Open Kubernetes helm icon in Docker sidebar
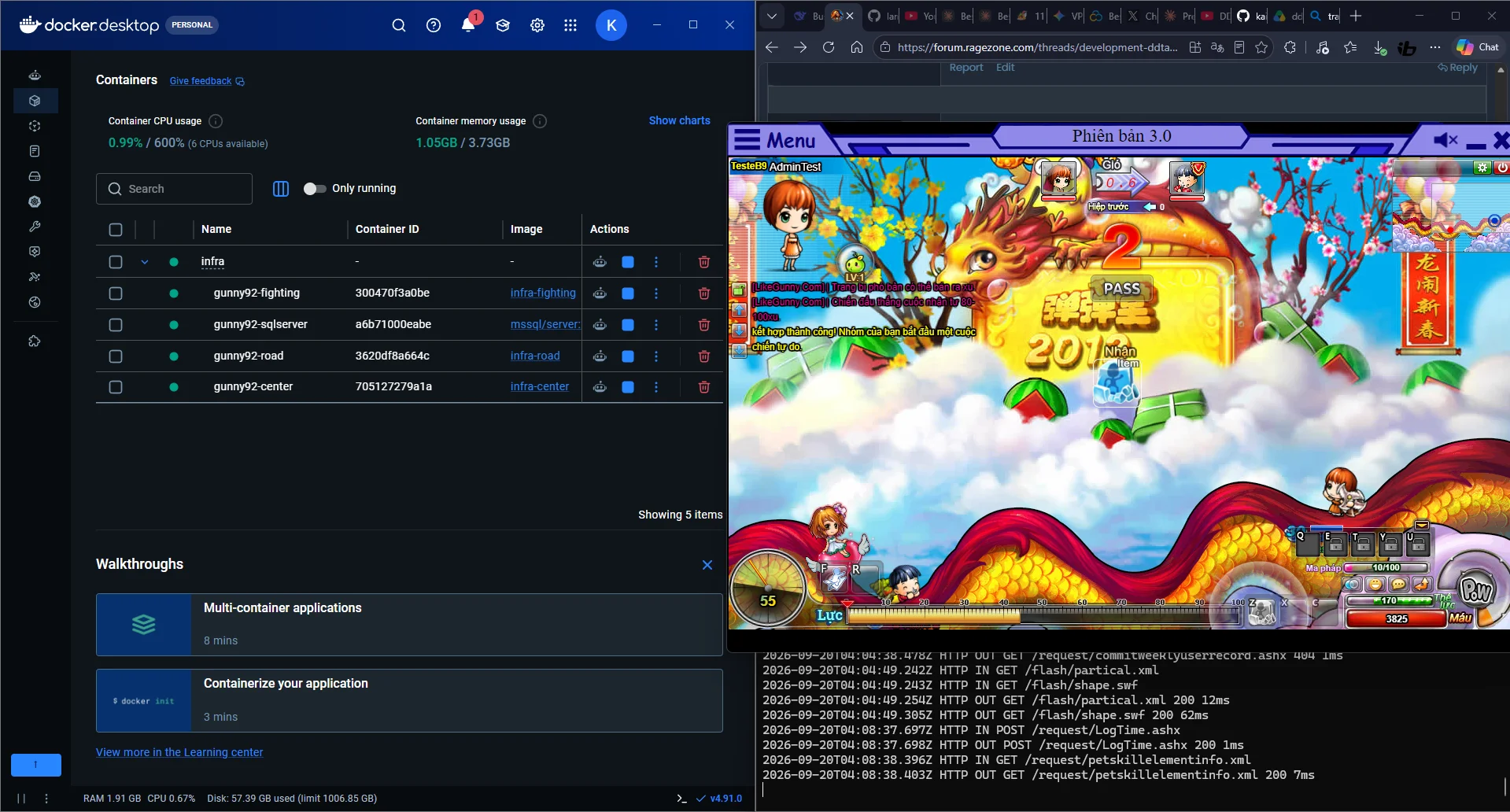This screenshot has width=1510, height=812. pyautogui.click(x=35, y=201)
